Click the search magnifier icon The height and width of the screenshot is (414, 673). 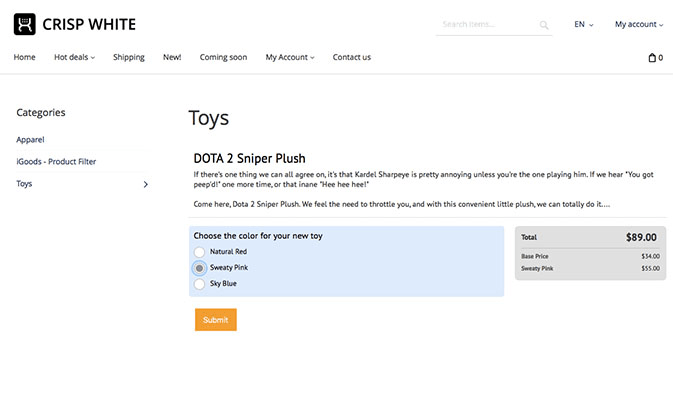[x=544, y=25]
